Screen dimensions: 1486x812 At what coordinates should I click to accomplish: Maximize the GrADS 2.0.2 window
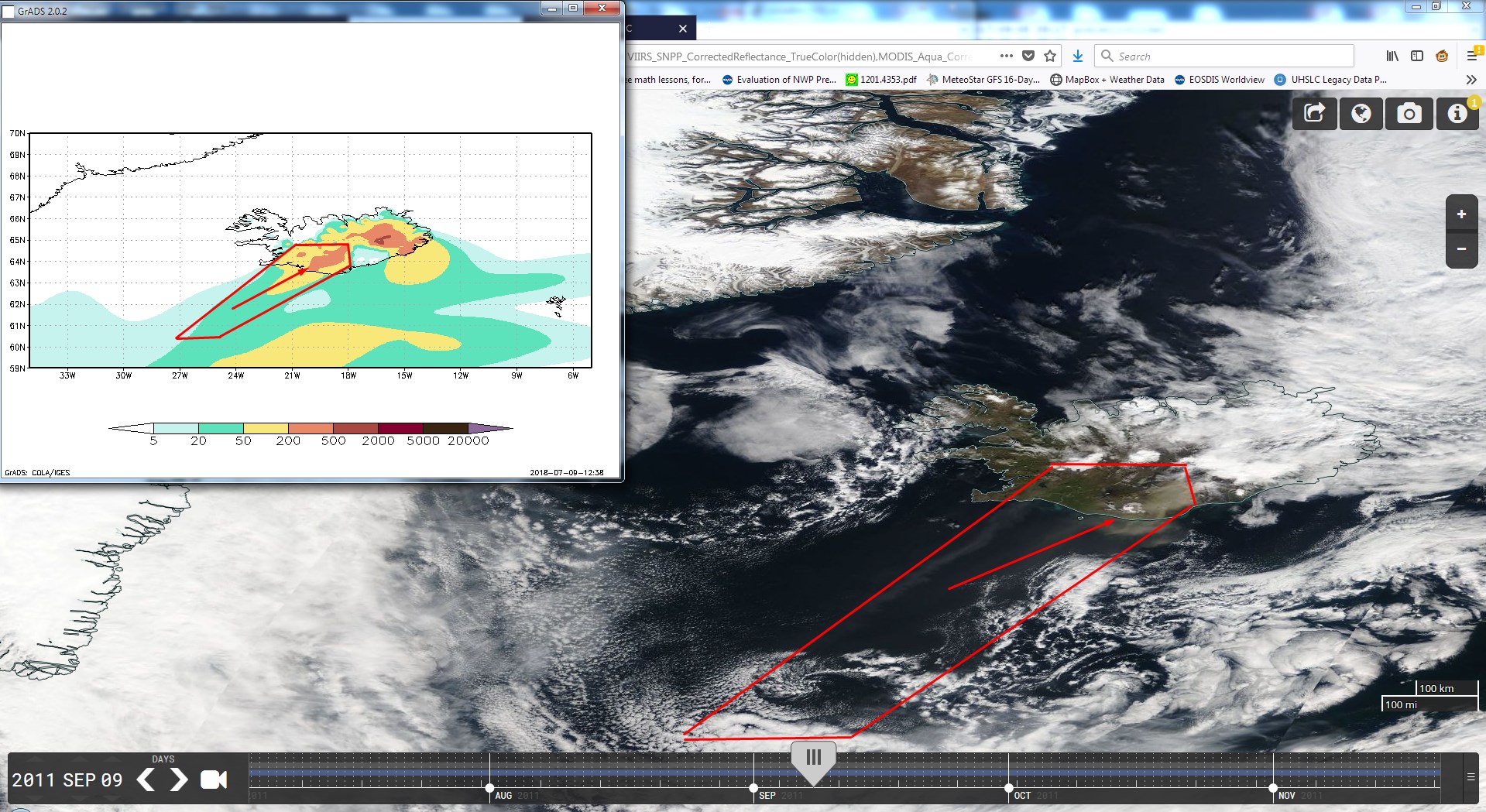(x=573, y=9)
